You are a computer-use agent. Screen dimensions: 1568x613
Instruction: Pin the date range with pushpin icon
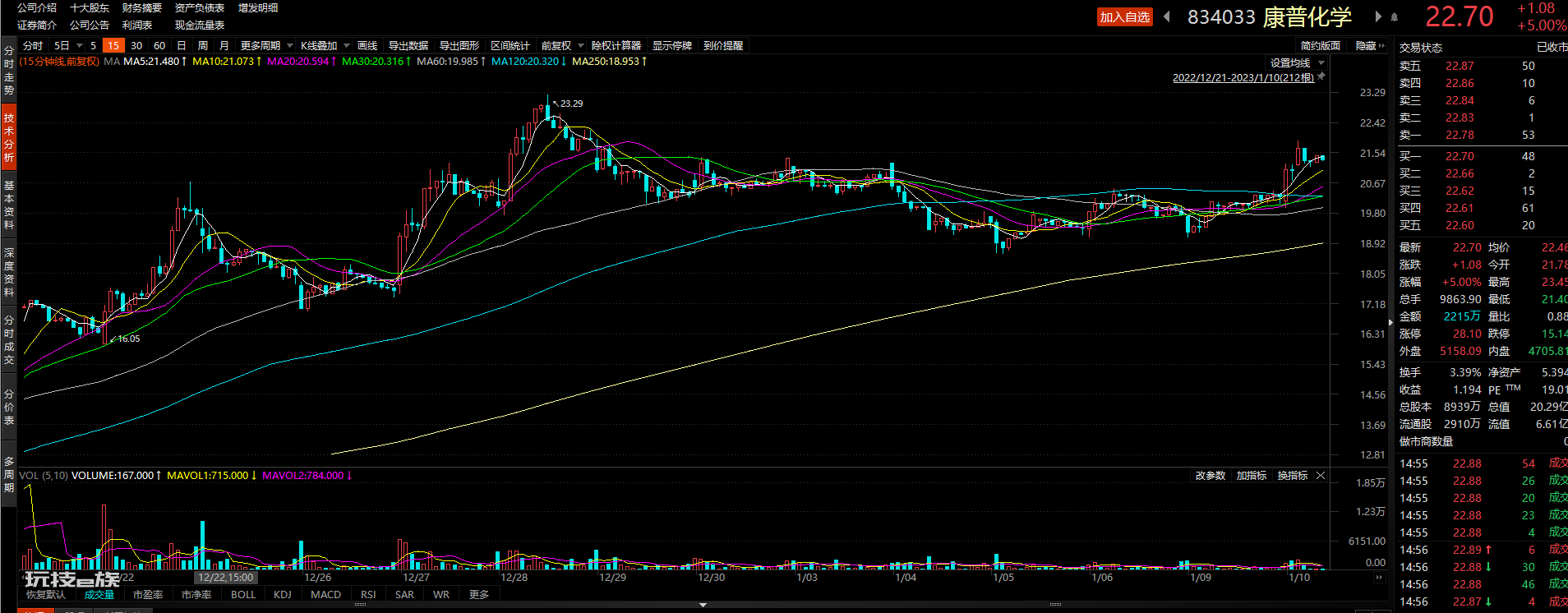(1321, 76)
